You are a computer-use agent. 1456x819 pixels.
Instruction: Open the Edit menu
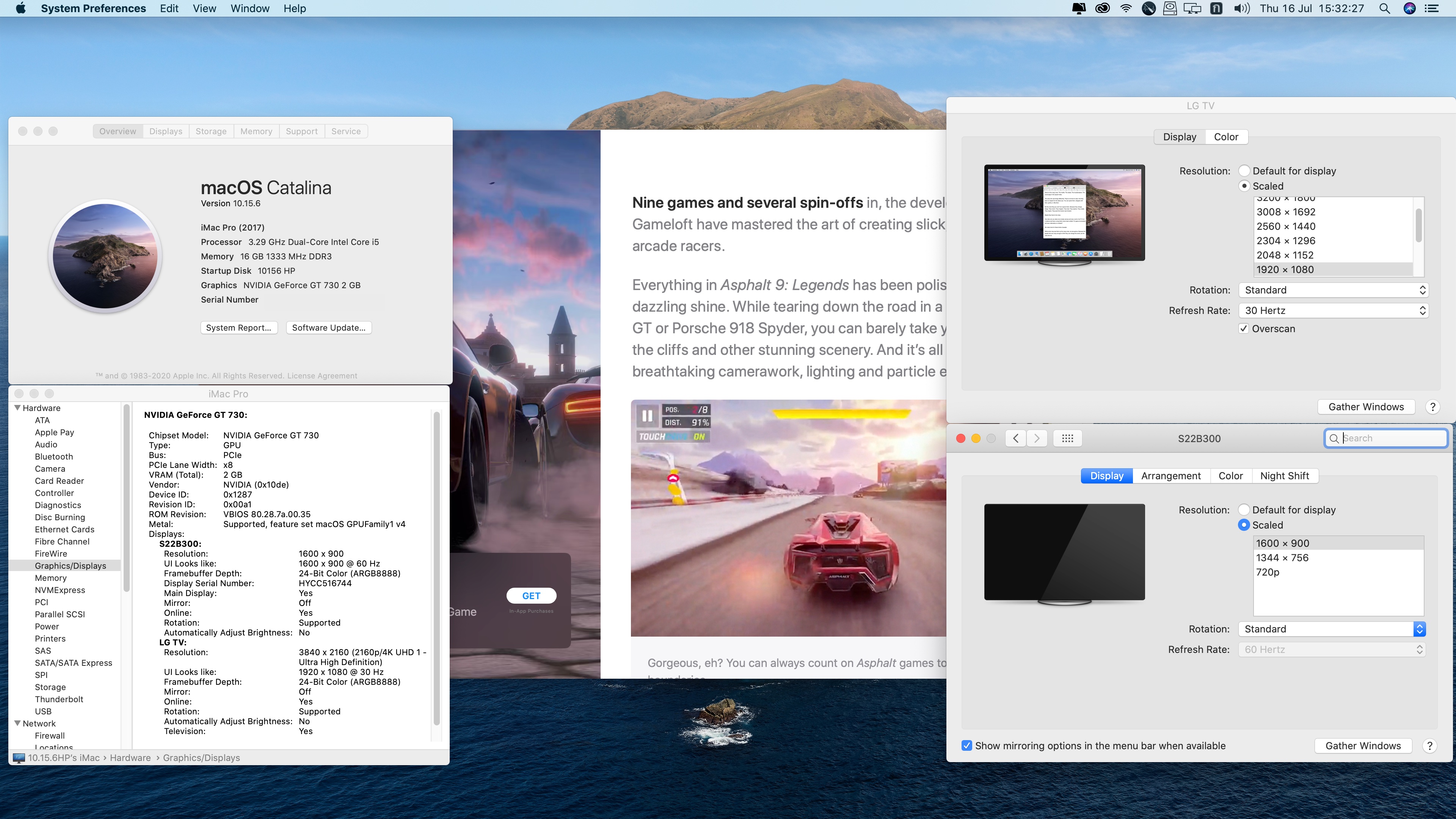point(168,8)
